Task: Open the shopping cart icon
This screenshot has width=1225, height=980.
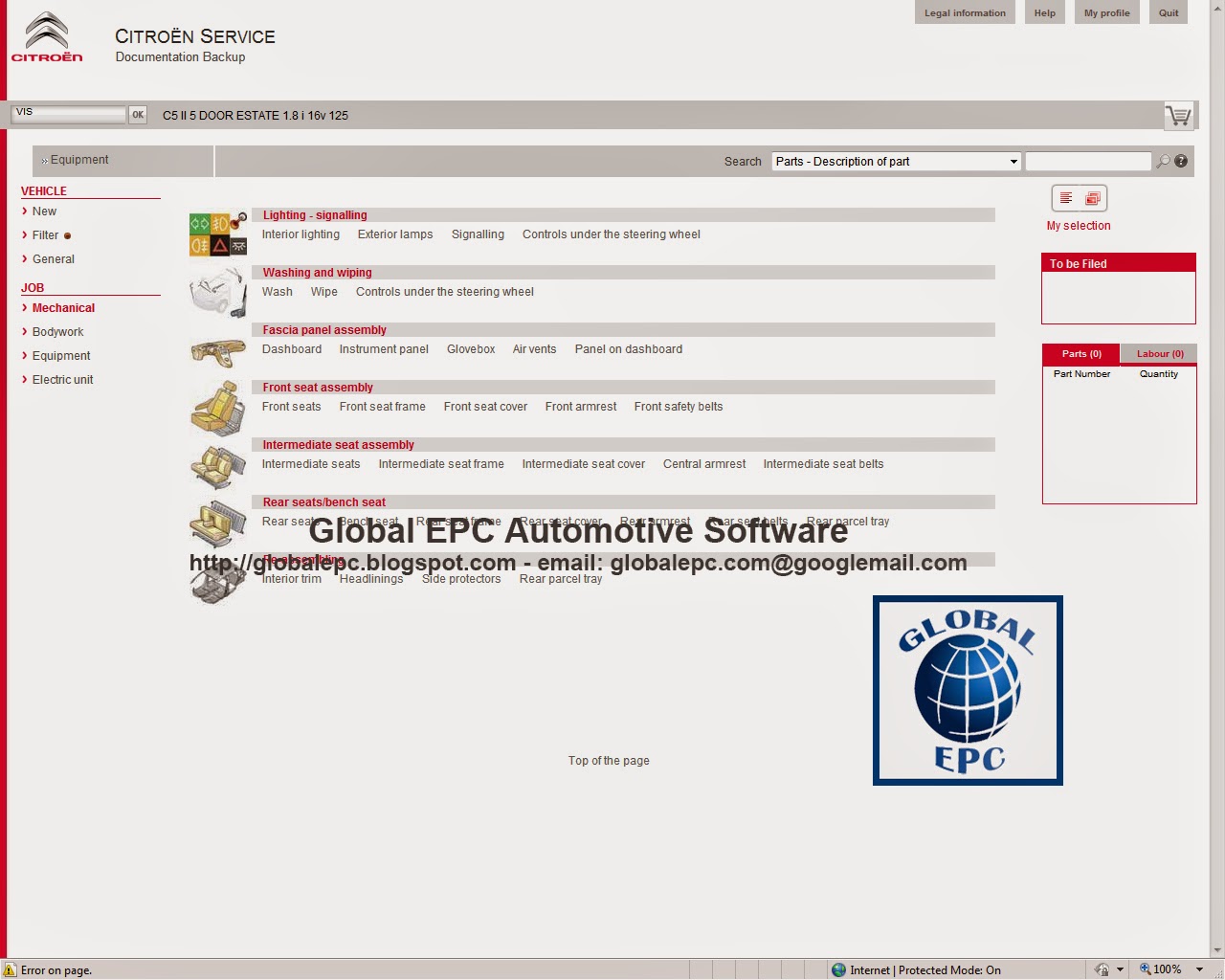Action: 1178,116
